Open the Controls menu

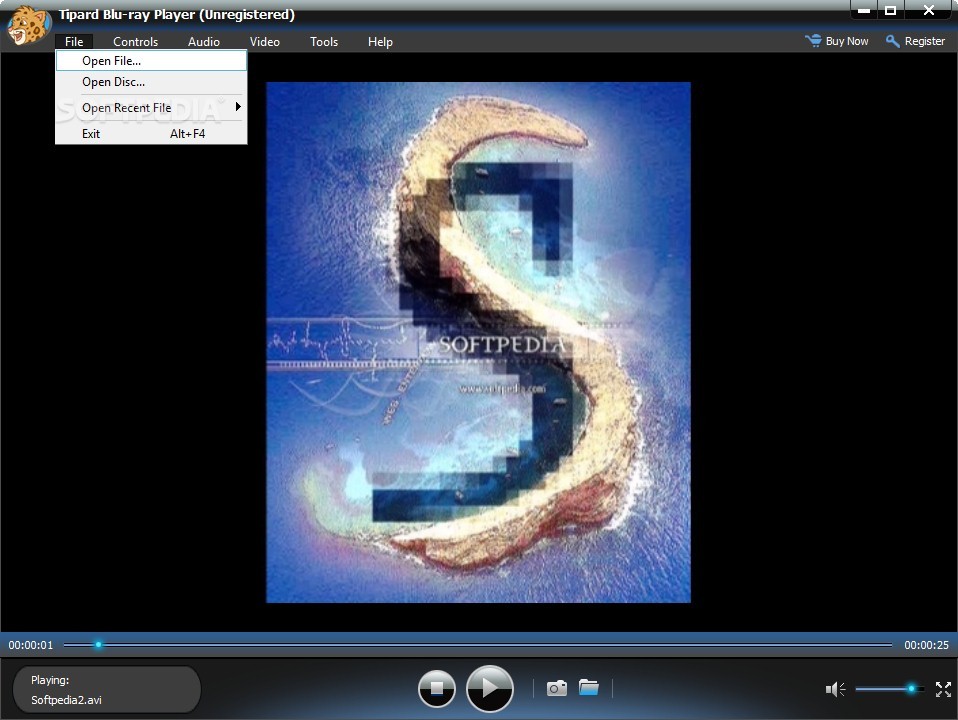[136, 42]
